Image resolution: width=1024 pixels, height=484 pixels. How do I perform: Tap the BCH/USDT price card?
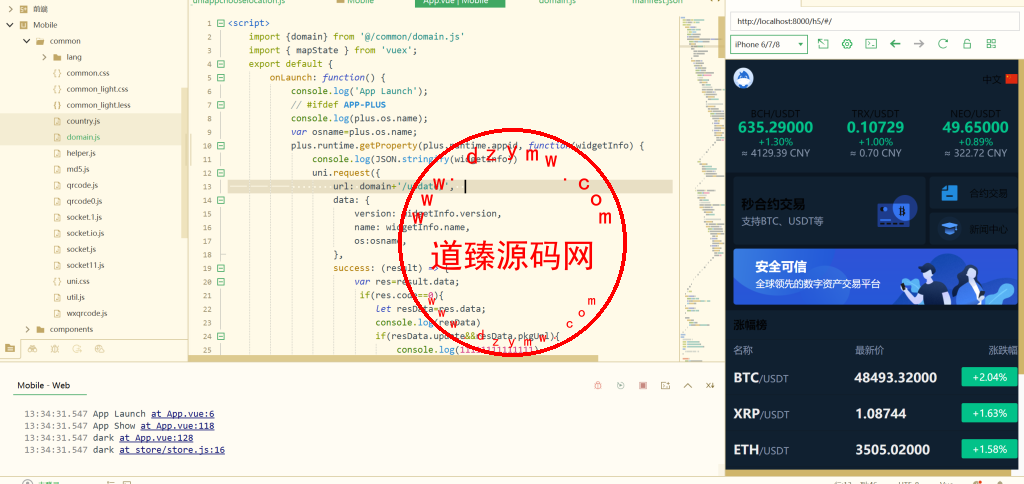[x=775, y=134]
